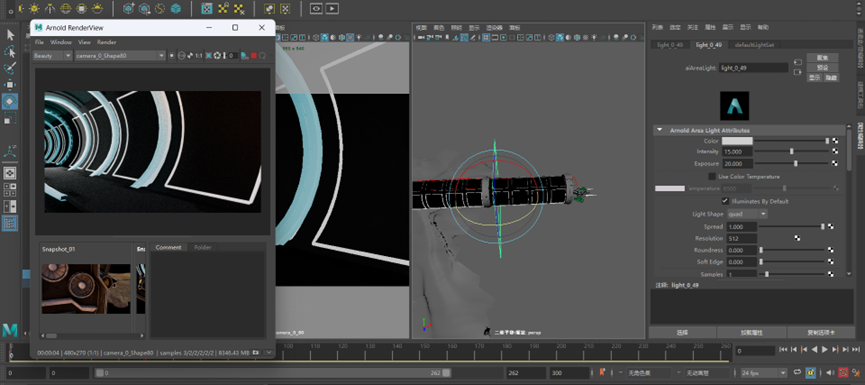The height and width of the screenshot is (385, 865).
Task: Collapse Arnold Area Light Attributes section
Action: (x=659, y=131)
